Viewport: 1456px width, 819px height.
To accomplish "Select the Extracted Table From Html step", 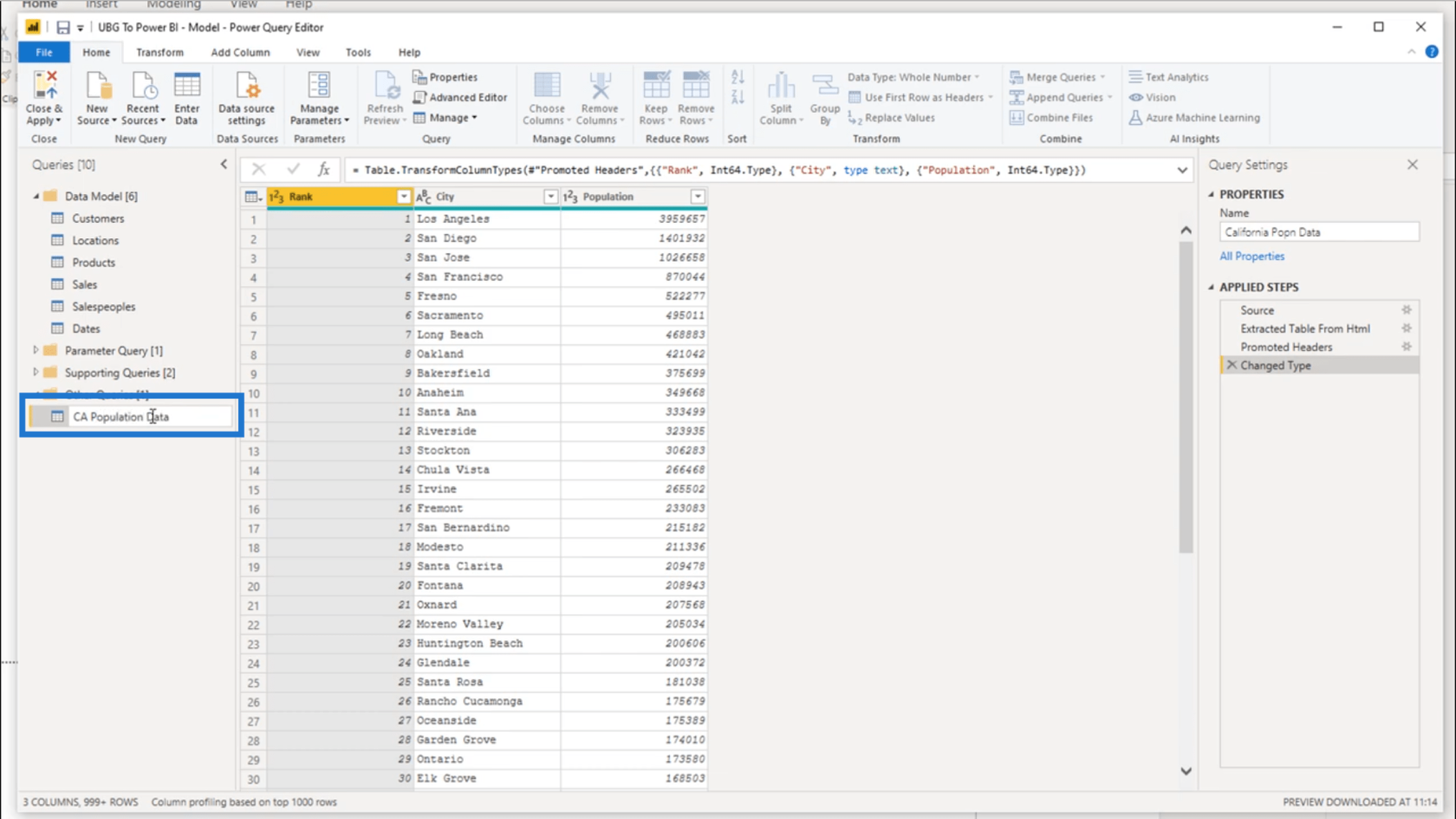I will pos(1304,328).
